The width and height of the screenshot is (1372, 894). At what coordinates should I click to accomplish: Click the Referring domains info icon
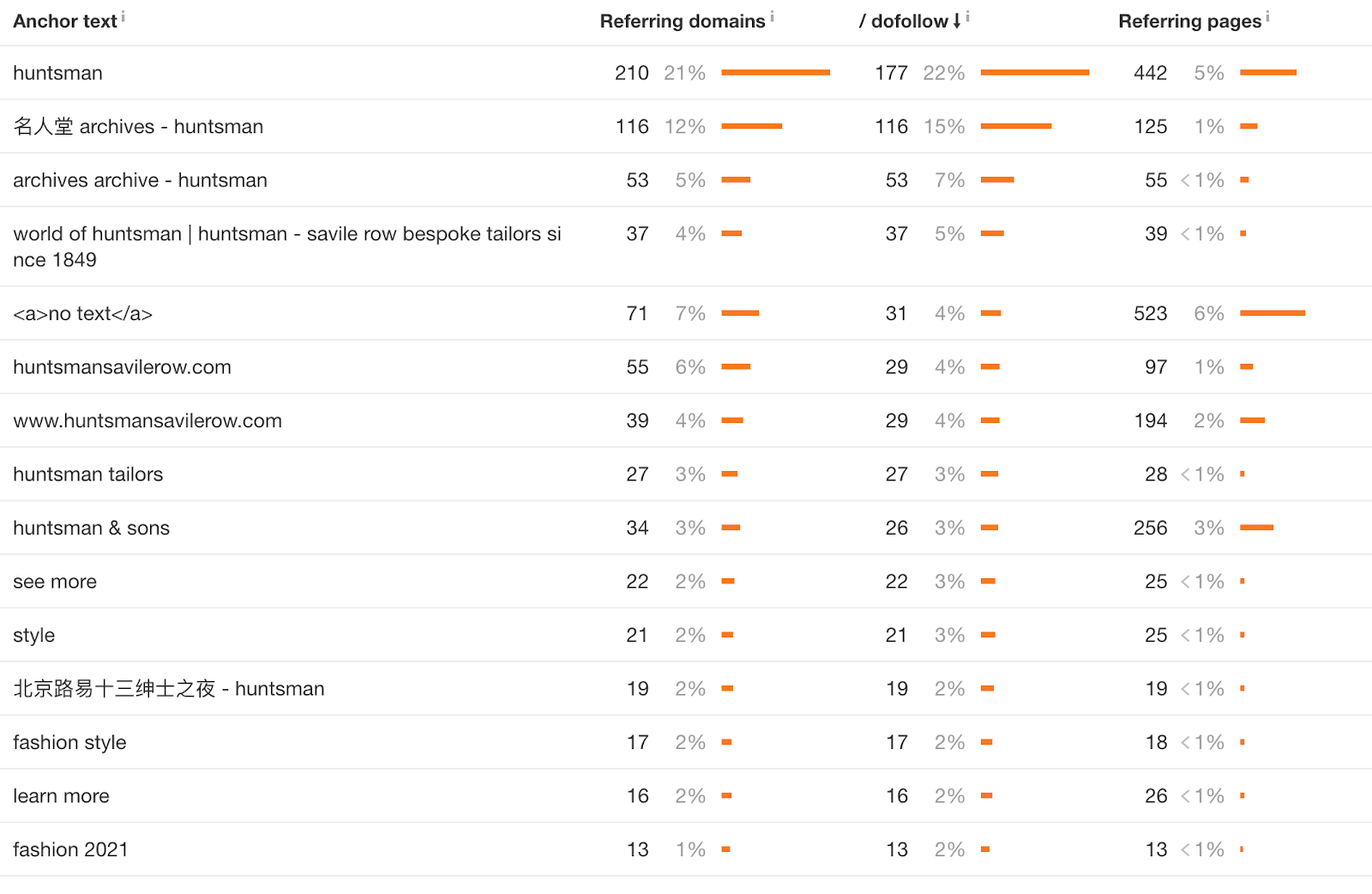(772, 16)
